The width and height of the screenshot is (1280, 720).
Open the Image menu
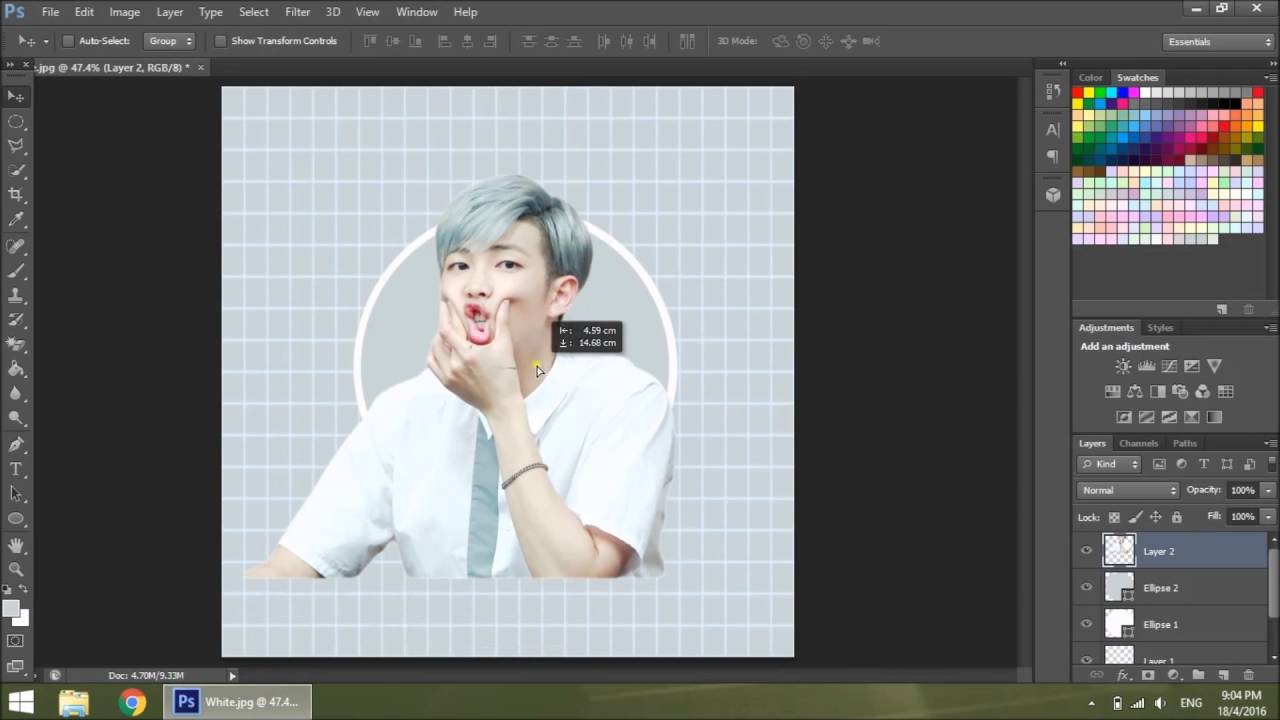pyautogui.click(x=124, y=12)
